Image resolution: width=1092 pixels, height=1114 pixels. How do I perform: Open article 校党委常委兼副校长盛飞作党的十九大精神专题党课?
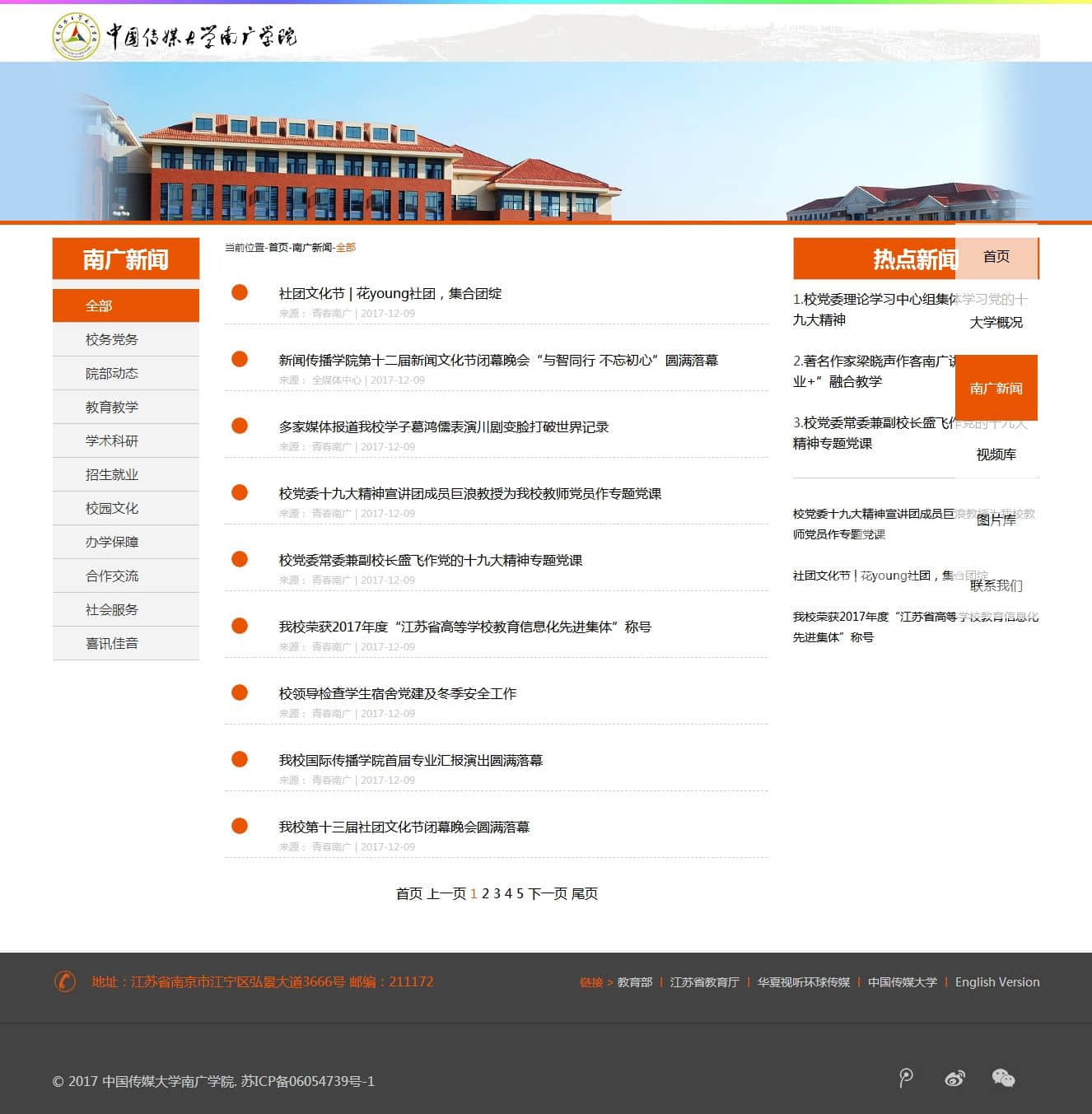(x=430, y=560)
